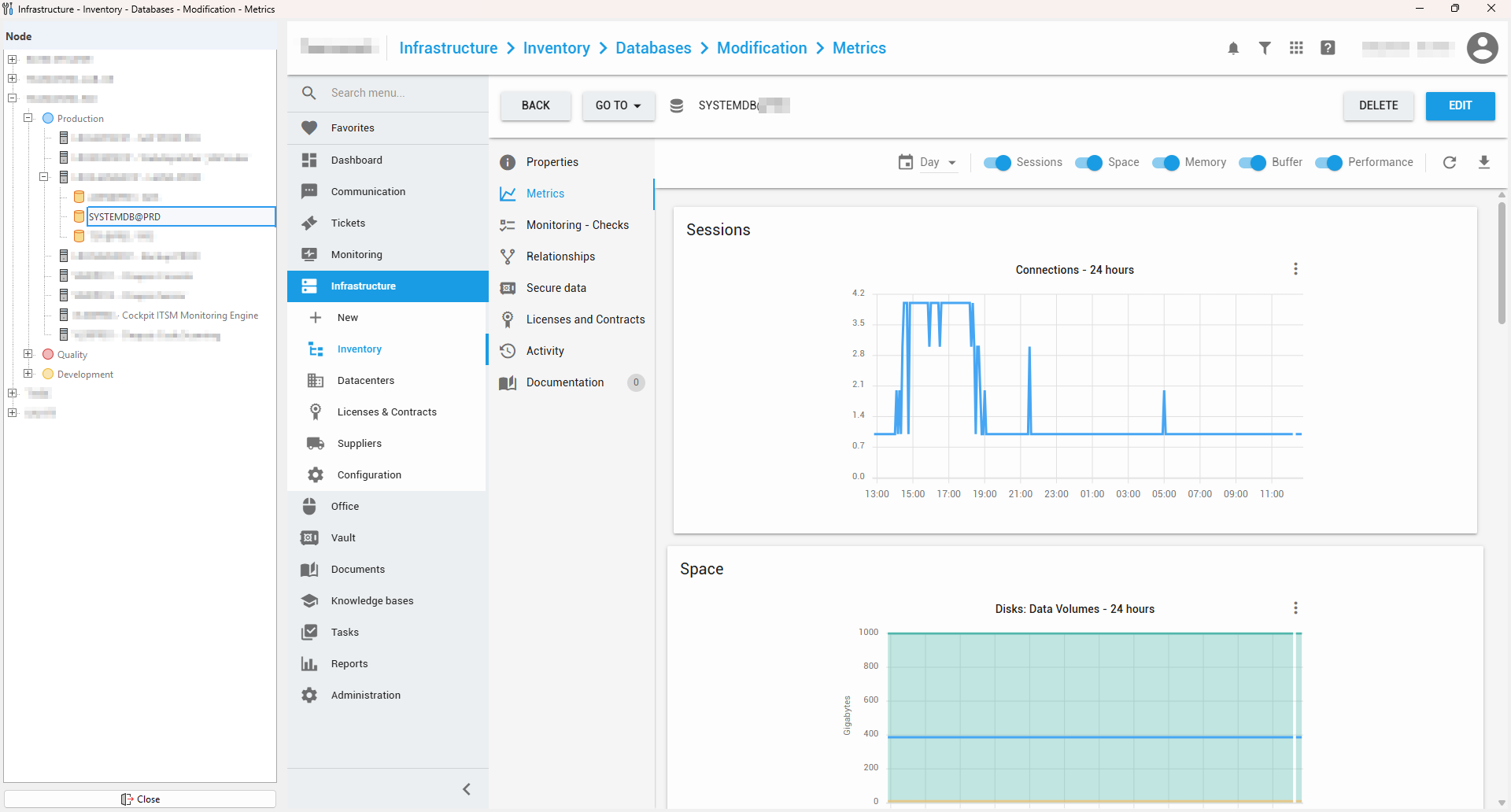Expand the first top-level tree node
Image resolution: width=1511 pixels, height=812 pixels.
tap(12, 59)
